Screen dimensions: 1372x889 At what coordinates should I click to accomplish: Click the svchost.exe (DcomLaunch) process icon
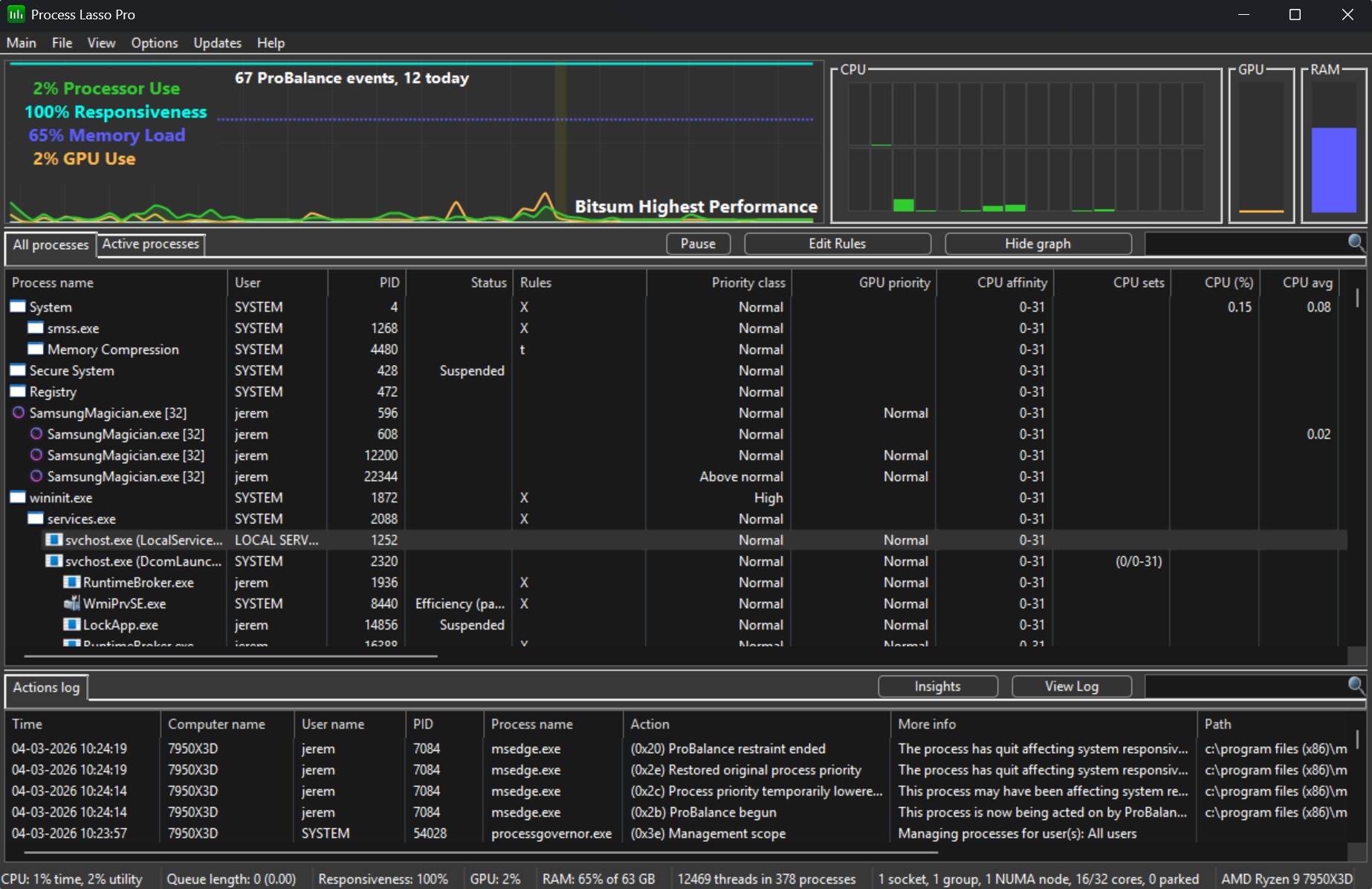tap(54, 561)
